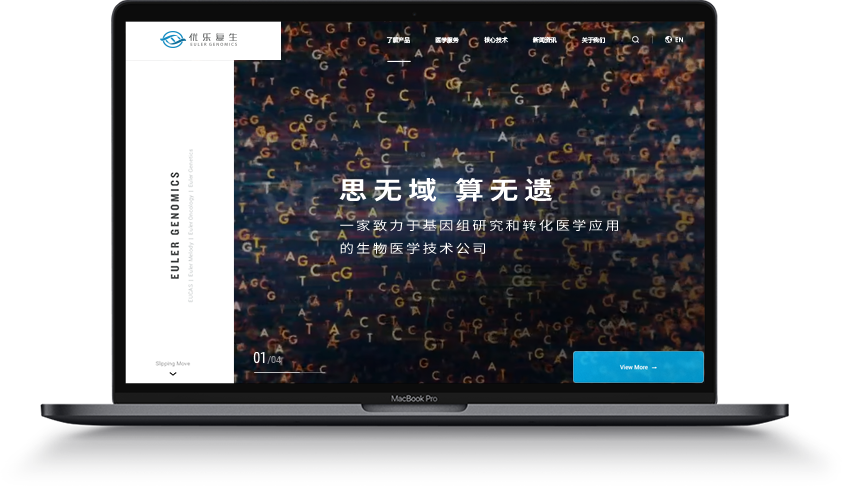Viewport: 842px width, 486px height.
Task: Go to 核心技术 navigation item
Action: [496, 40]
